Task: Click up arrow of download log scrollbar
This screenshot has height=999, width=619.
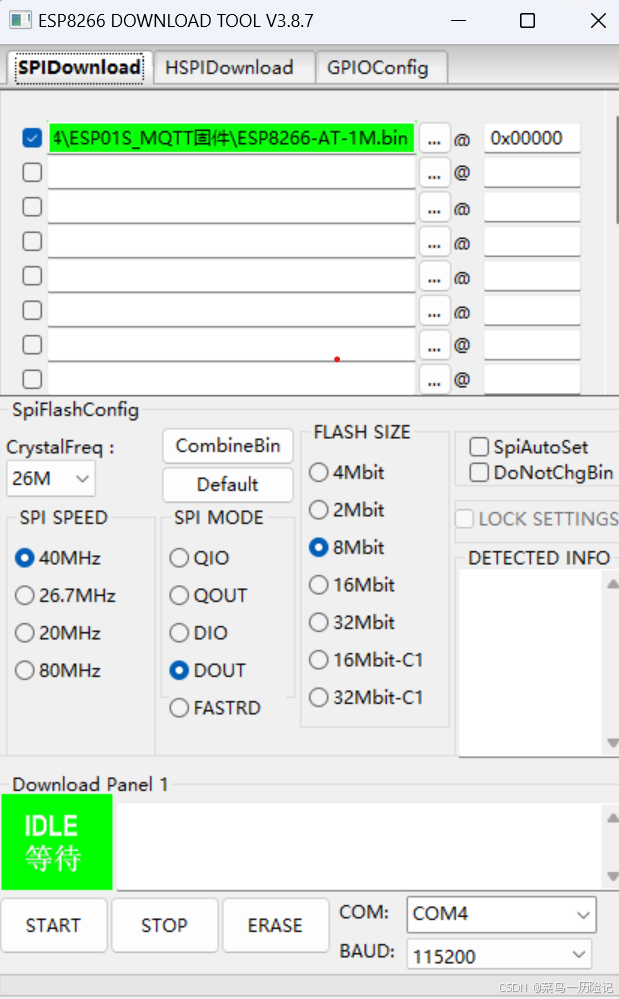Action: point(612,817)
